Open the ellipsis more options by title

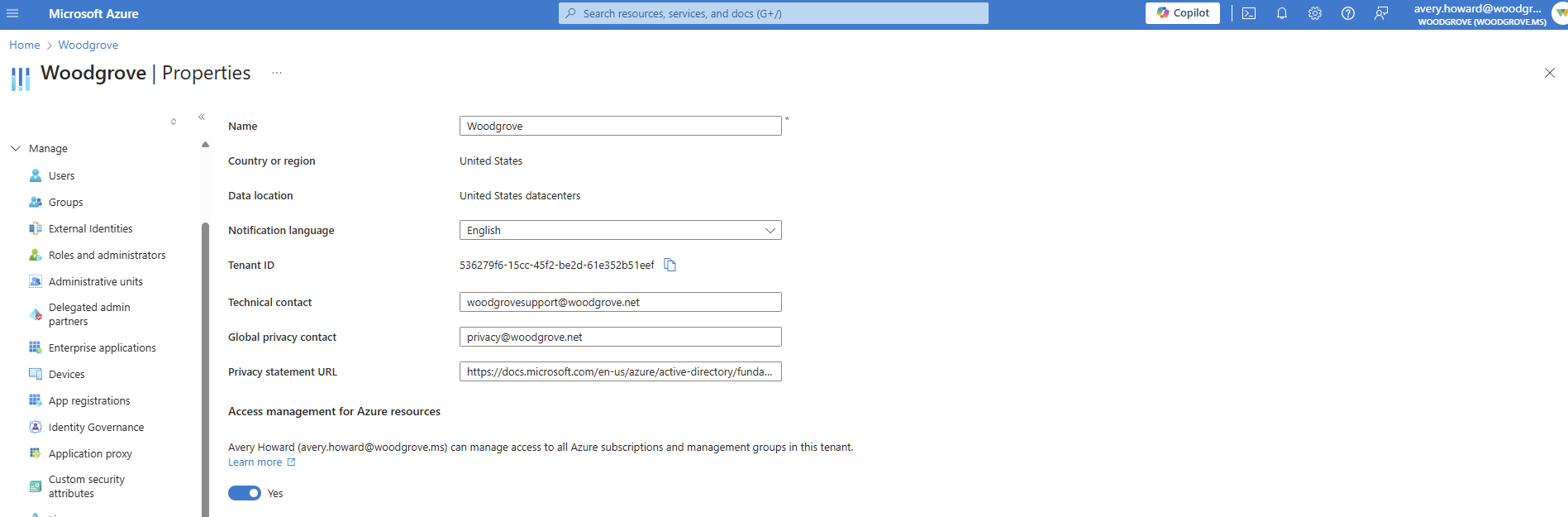(277, 73)
